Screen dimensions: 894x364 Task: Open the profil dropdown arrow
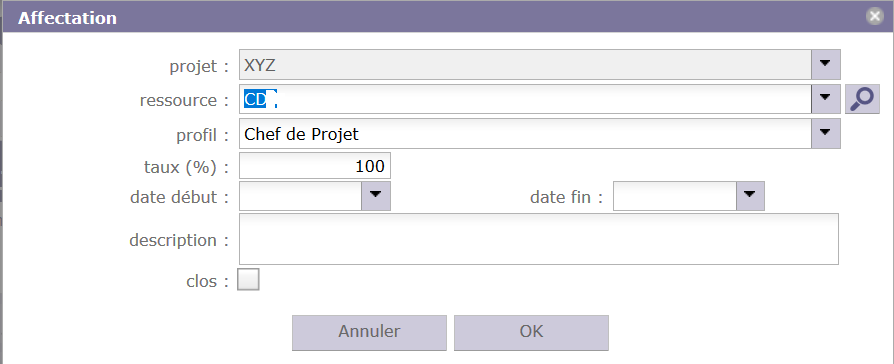tap(826, 134)
